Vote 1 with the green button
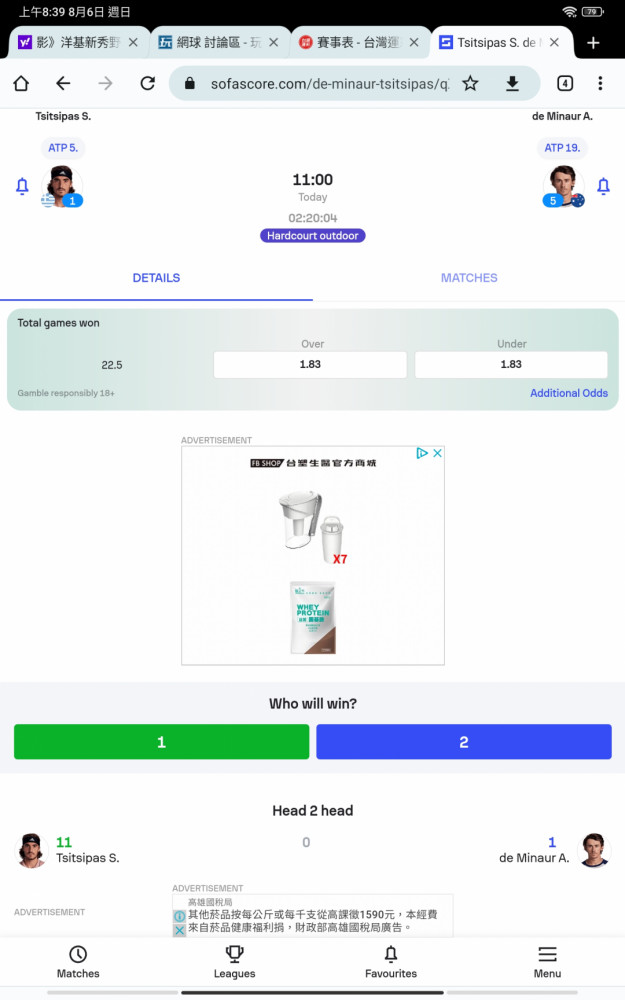625x1000 pixels. 161,742
